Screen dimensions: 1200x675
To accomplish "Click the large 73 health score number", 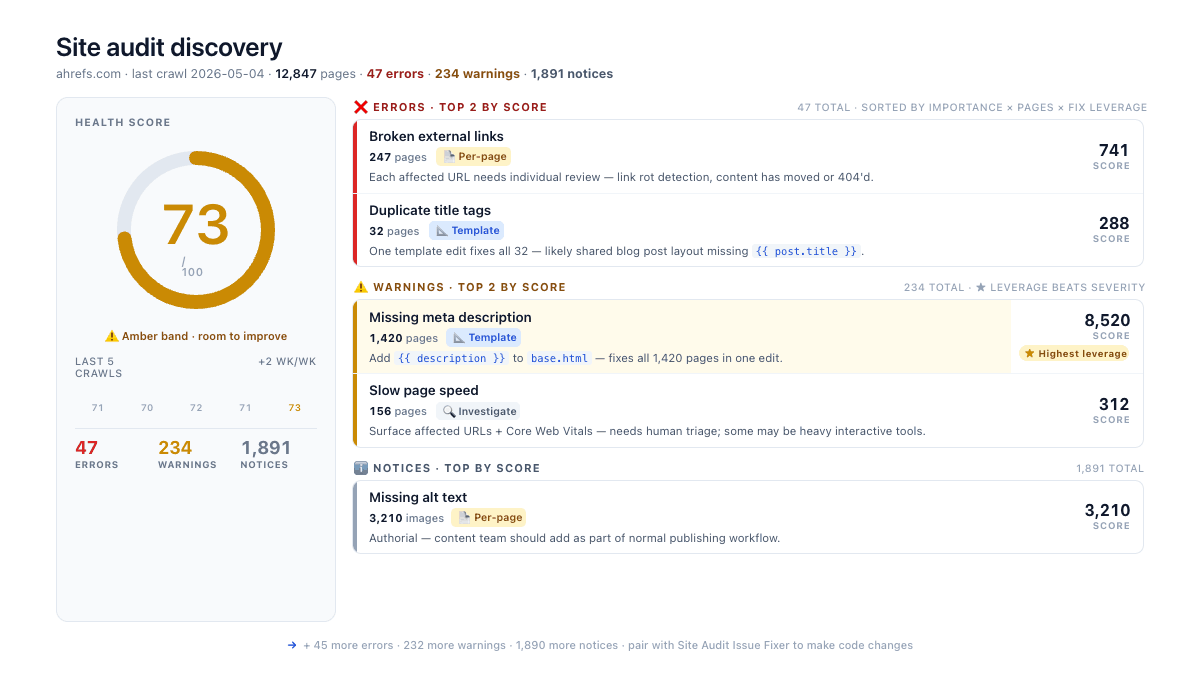I will coord(196,224).
